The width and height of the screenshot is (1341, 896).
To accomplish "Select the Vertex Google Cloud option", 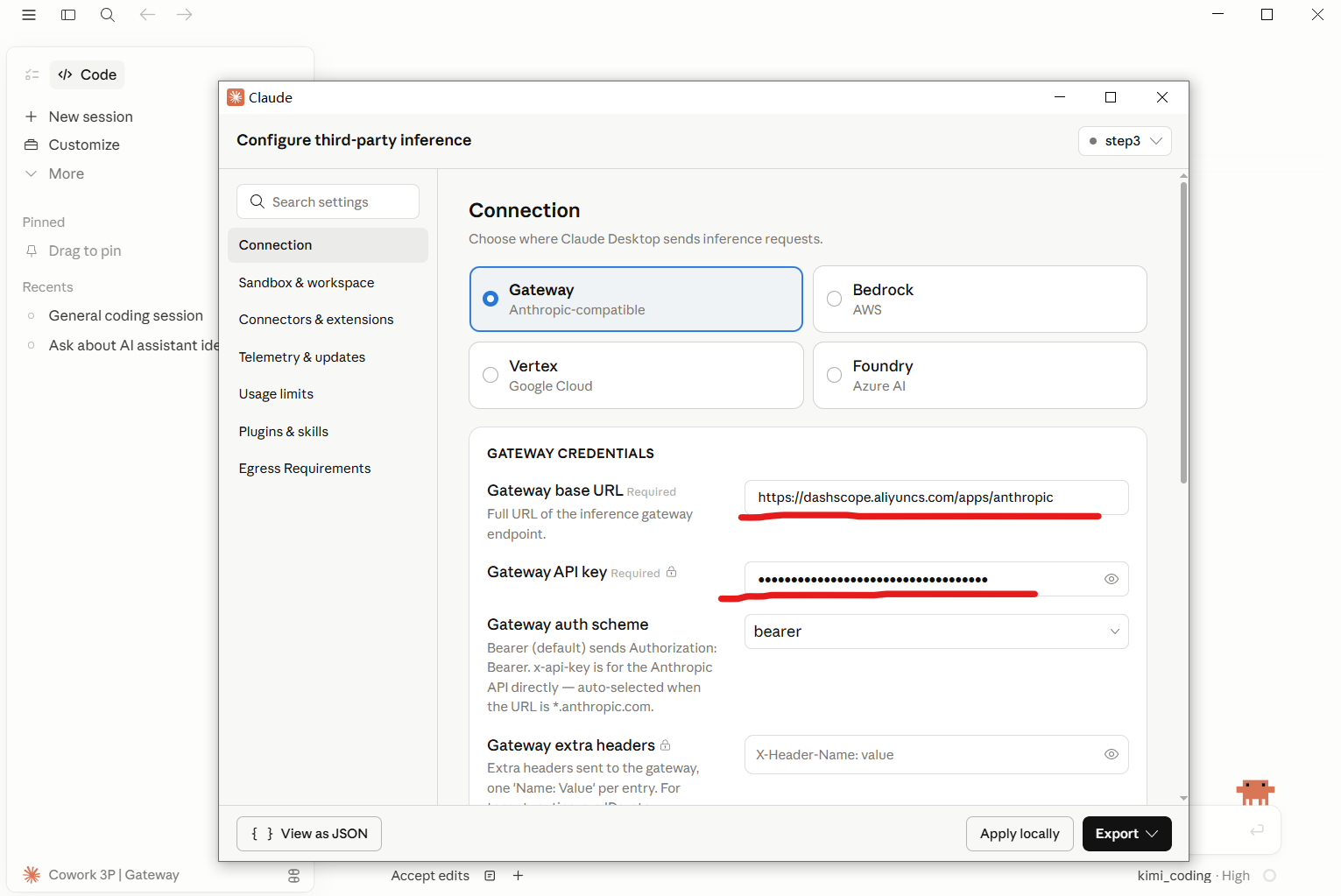I will [636, 375].
